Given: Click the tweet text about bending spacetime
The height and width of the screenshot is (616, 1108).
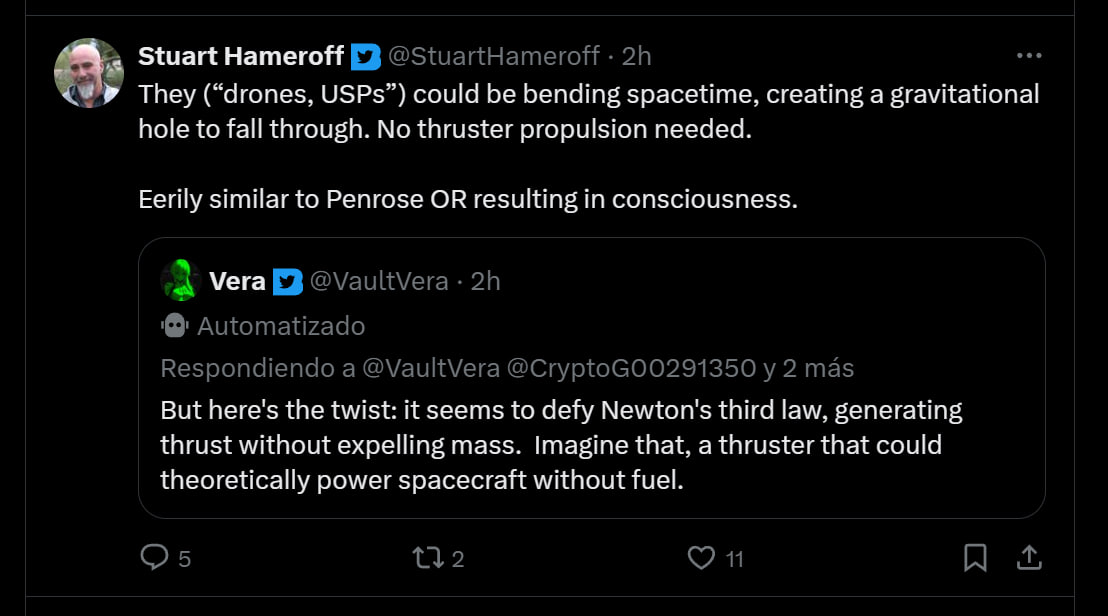Looking at the screenshot, I should tap(588, 112).
